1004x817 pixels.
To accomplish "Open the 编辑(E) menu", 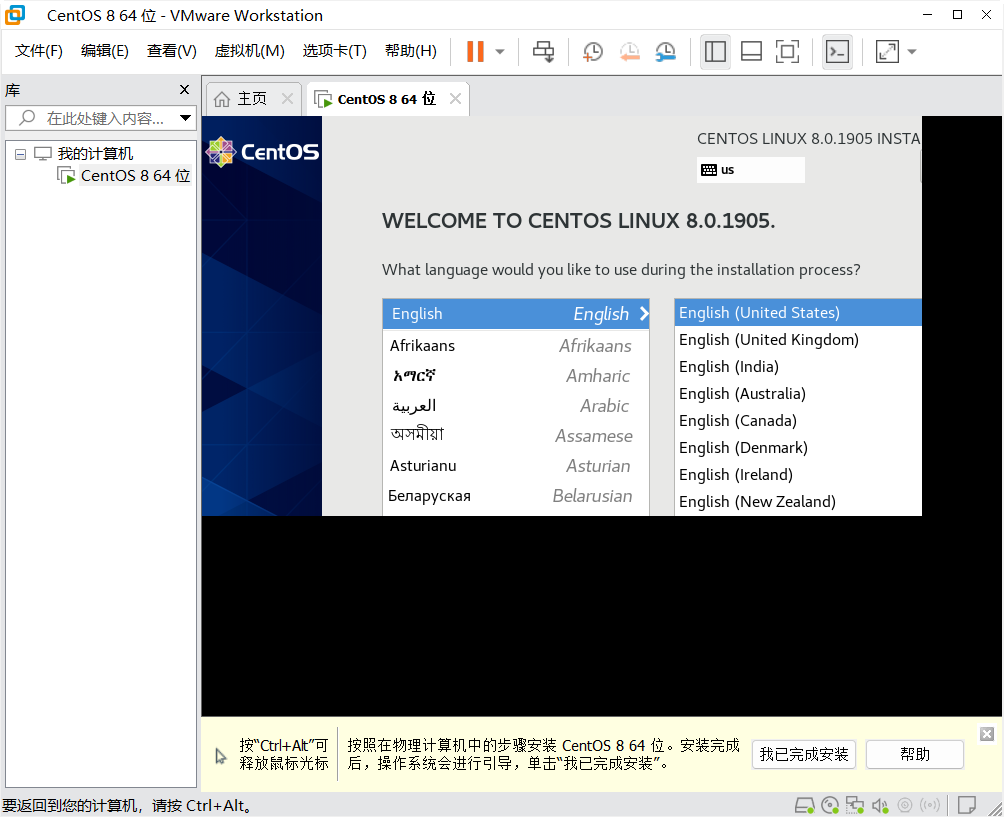I will [104, 51].
